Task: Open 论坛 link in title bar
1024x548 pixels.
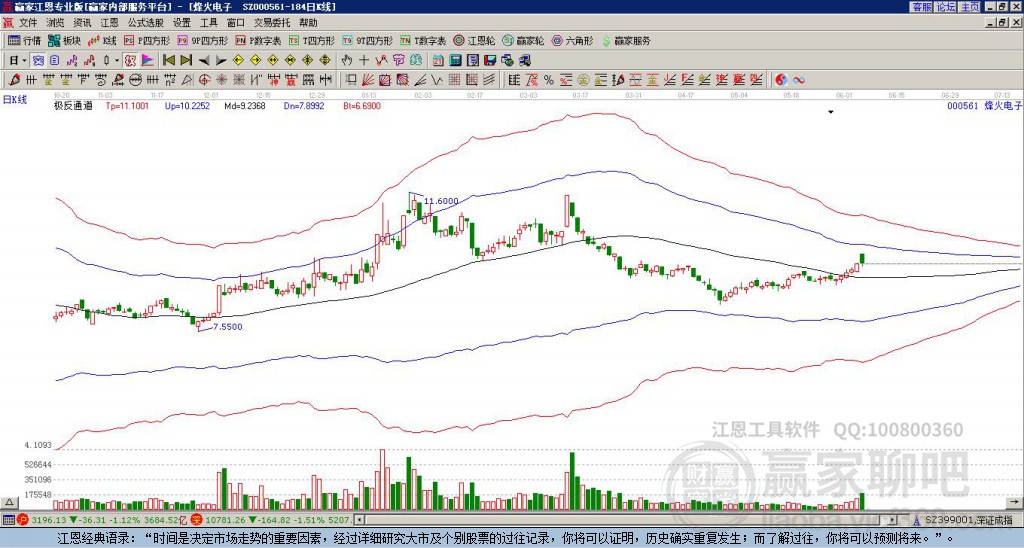Action: (946, 6)
